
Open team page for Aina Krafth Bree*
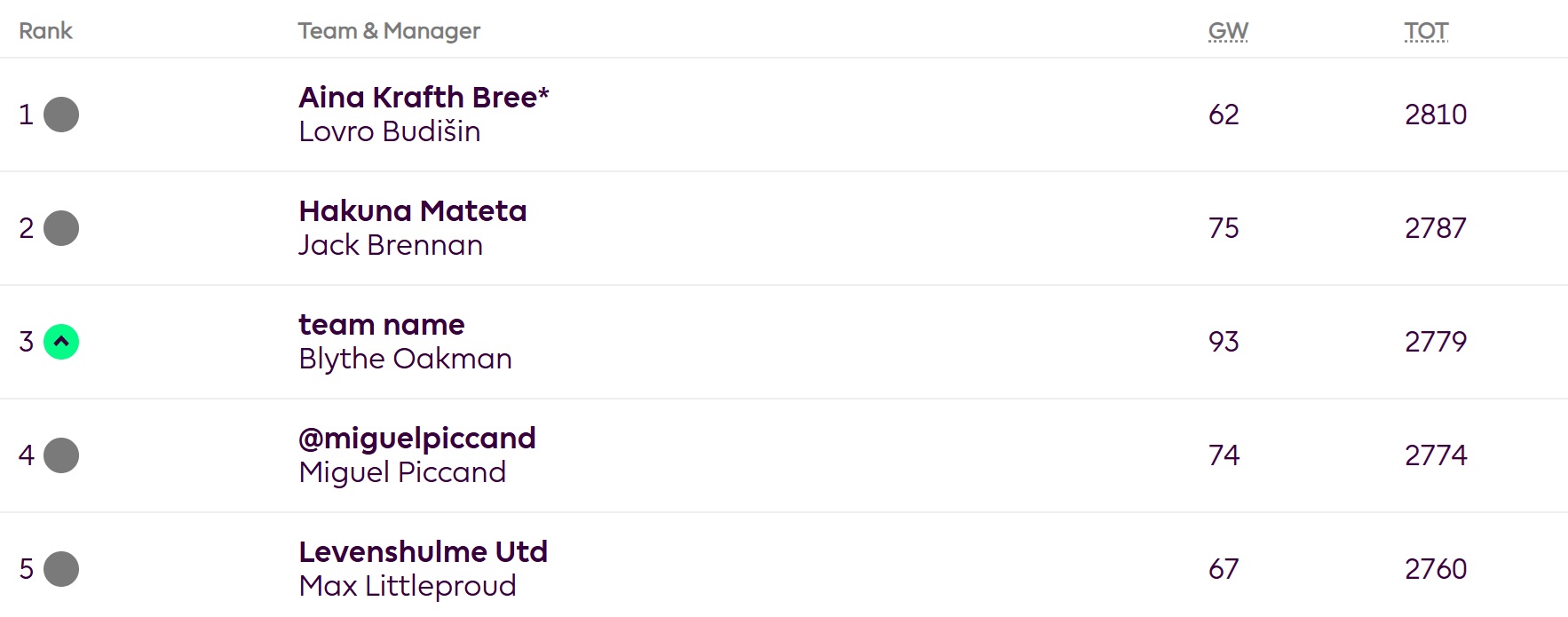tap(424, 98)
